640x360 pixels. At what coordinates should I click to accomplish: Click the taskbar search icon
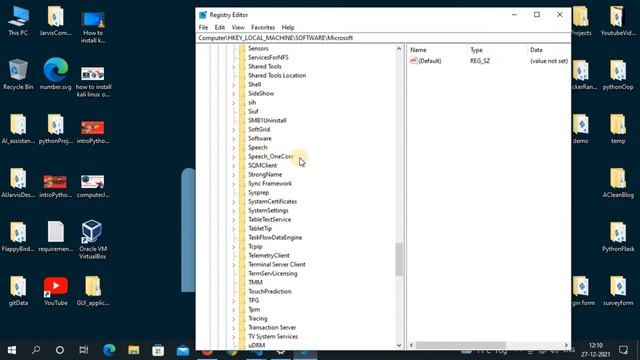36,350
